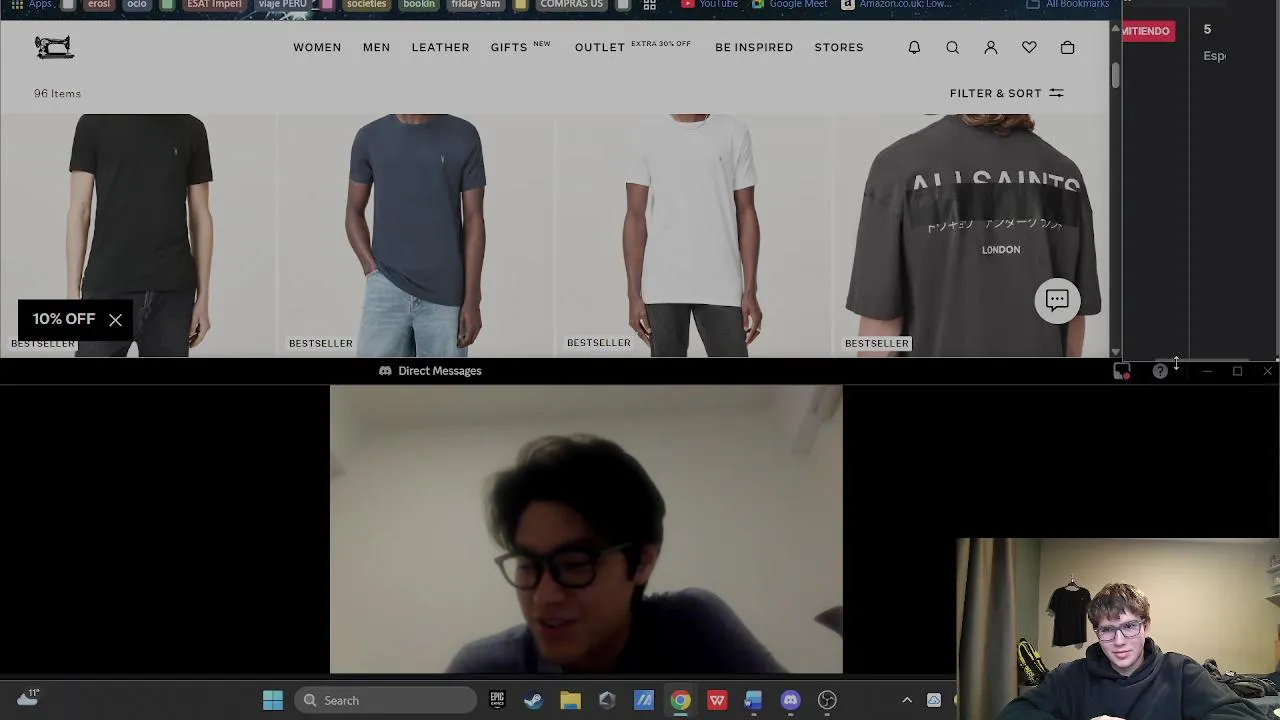Screen dimensions: 1280x720
Task: Click the page vertical scrollbar thumb
Action: click(1115, 77)
